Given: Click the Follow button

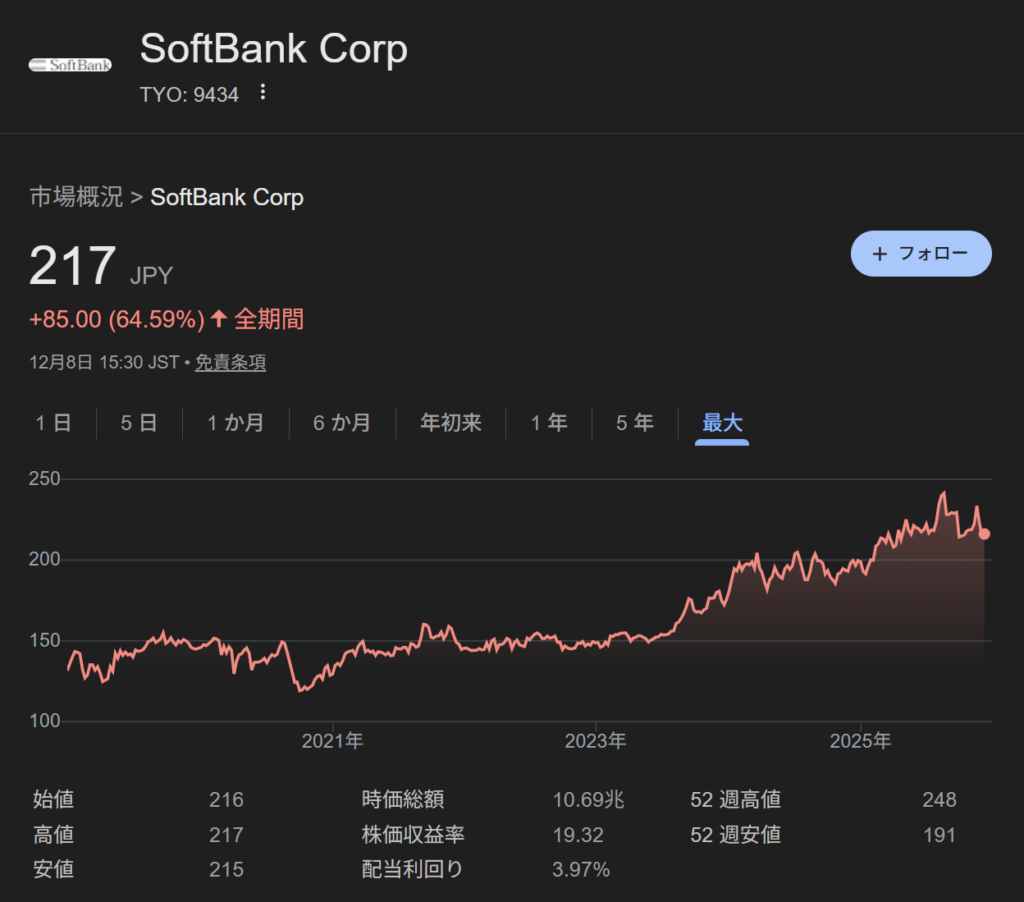Looking at the screenshot, I should [x=921, y=254].
